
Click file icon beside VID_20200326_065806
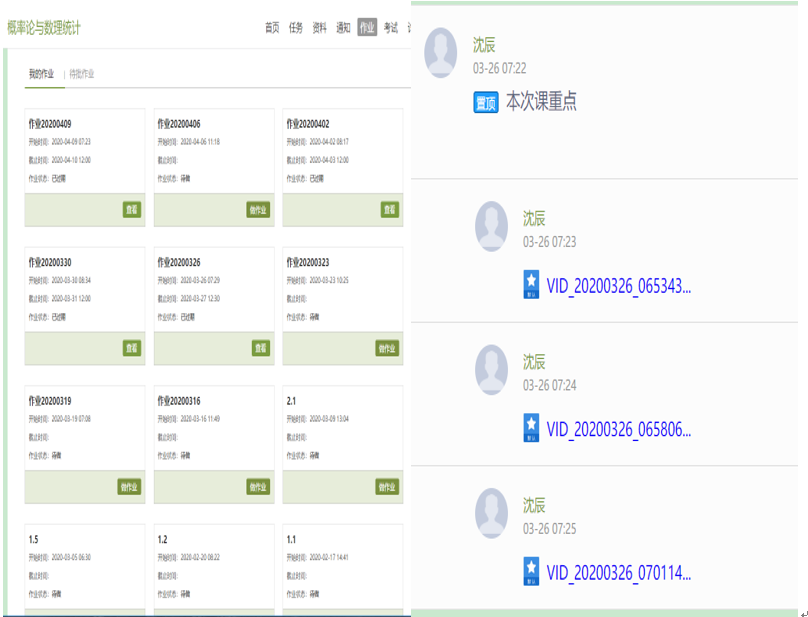(532, 428)
